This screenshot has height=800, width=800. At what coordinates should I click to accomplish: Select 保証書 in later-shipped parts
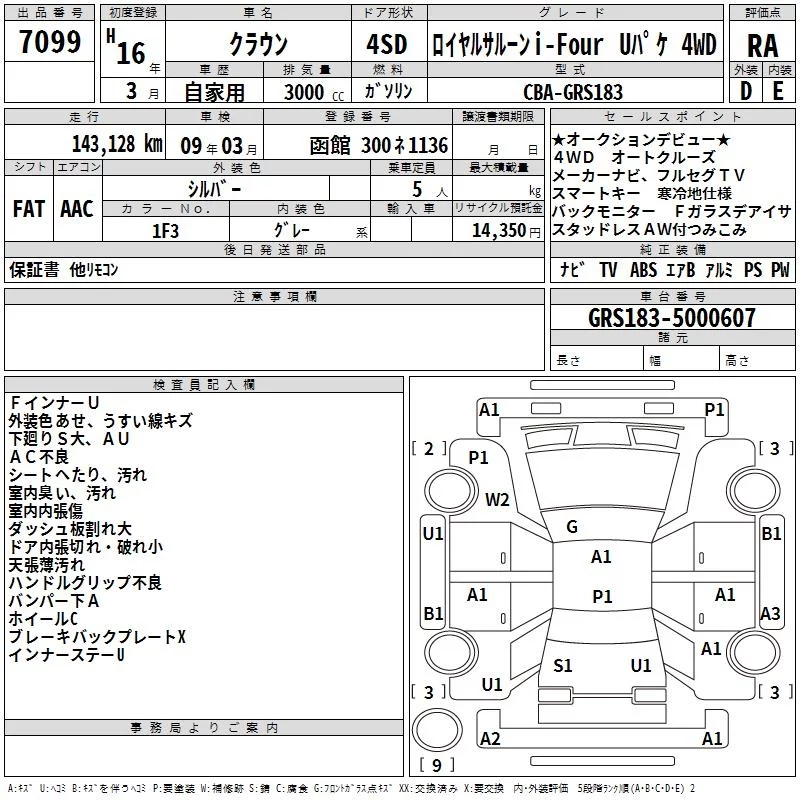tap(34, 269)
